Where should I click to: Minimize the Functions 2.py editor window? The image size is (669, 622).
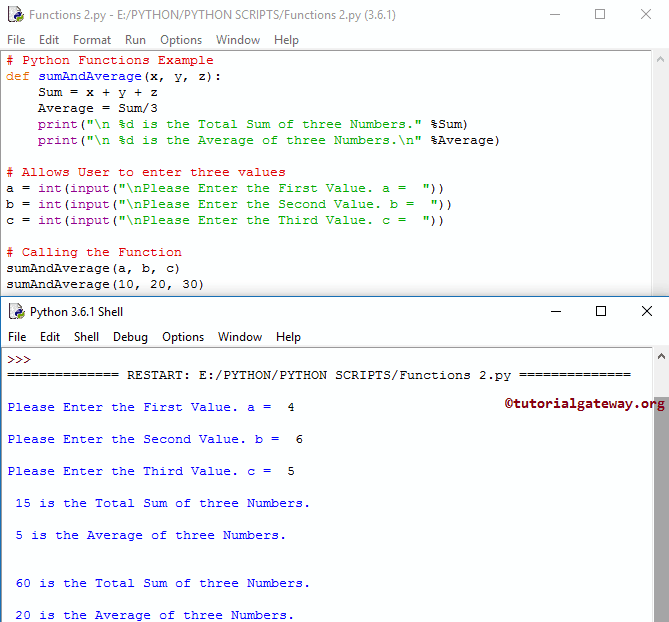pos(555,15)
